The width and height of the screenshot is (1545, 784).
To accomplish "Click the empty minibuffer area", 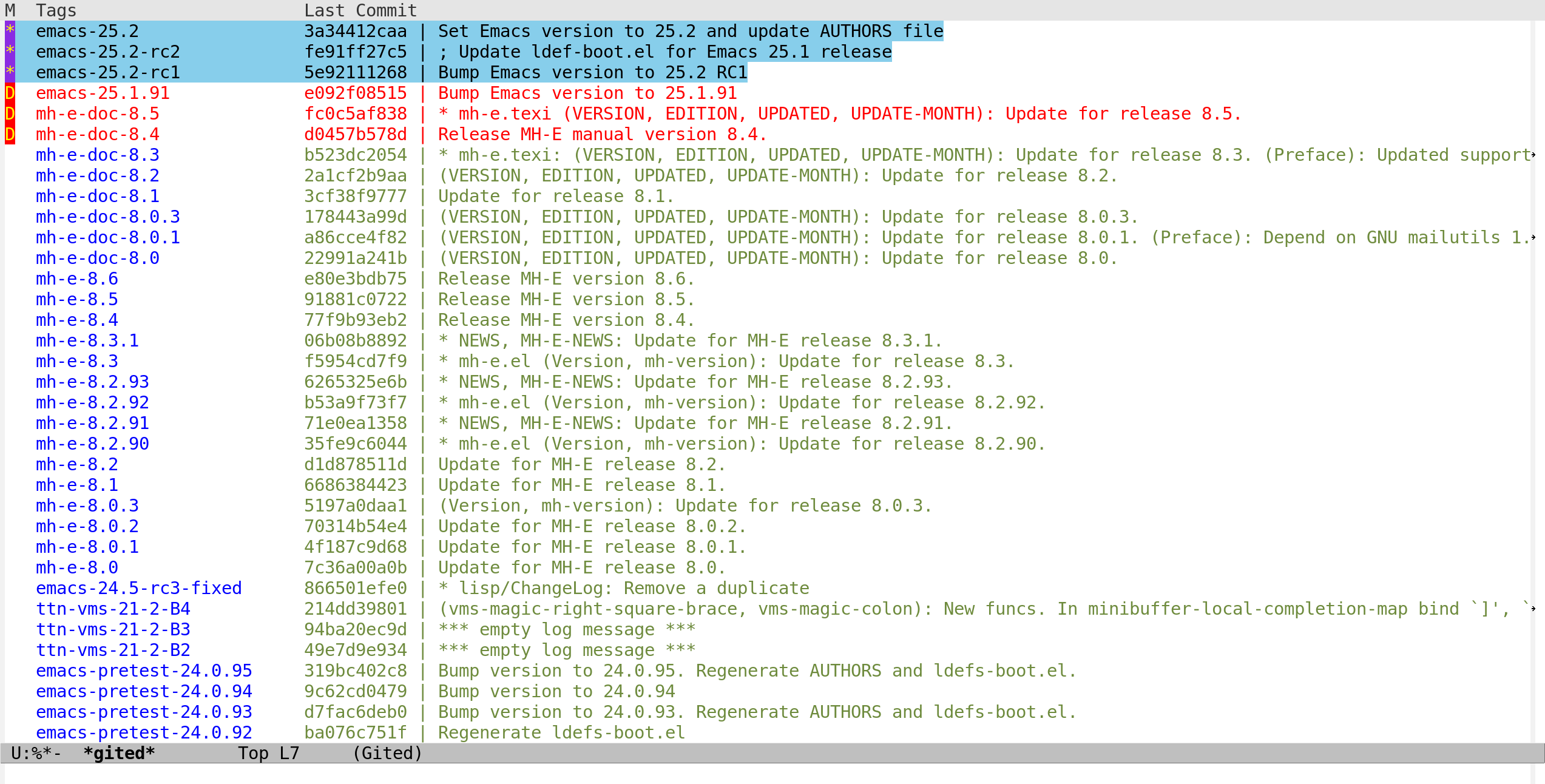I will 771,774.
